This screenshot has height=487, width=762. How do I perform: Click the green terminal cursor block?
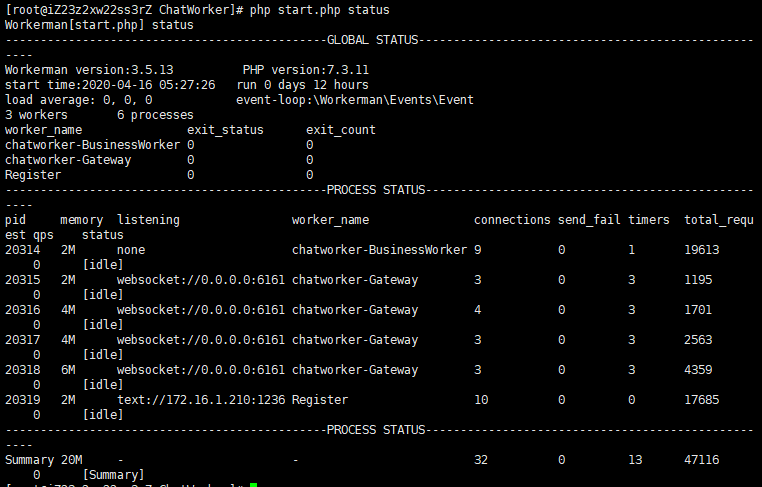pos(253,485)
